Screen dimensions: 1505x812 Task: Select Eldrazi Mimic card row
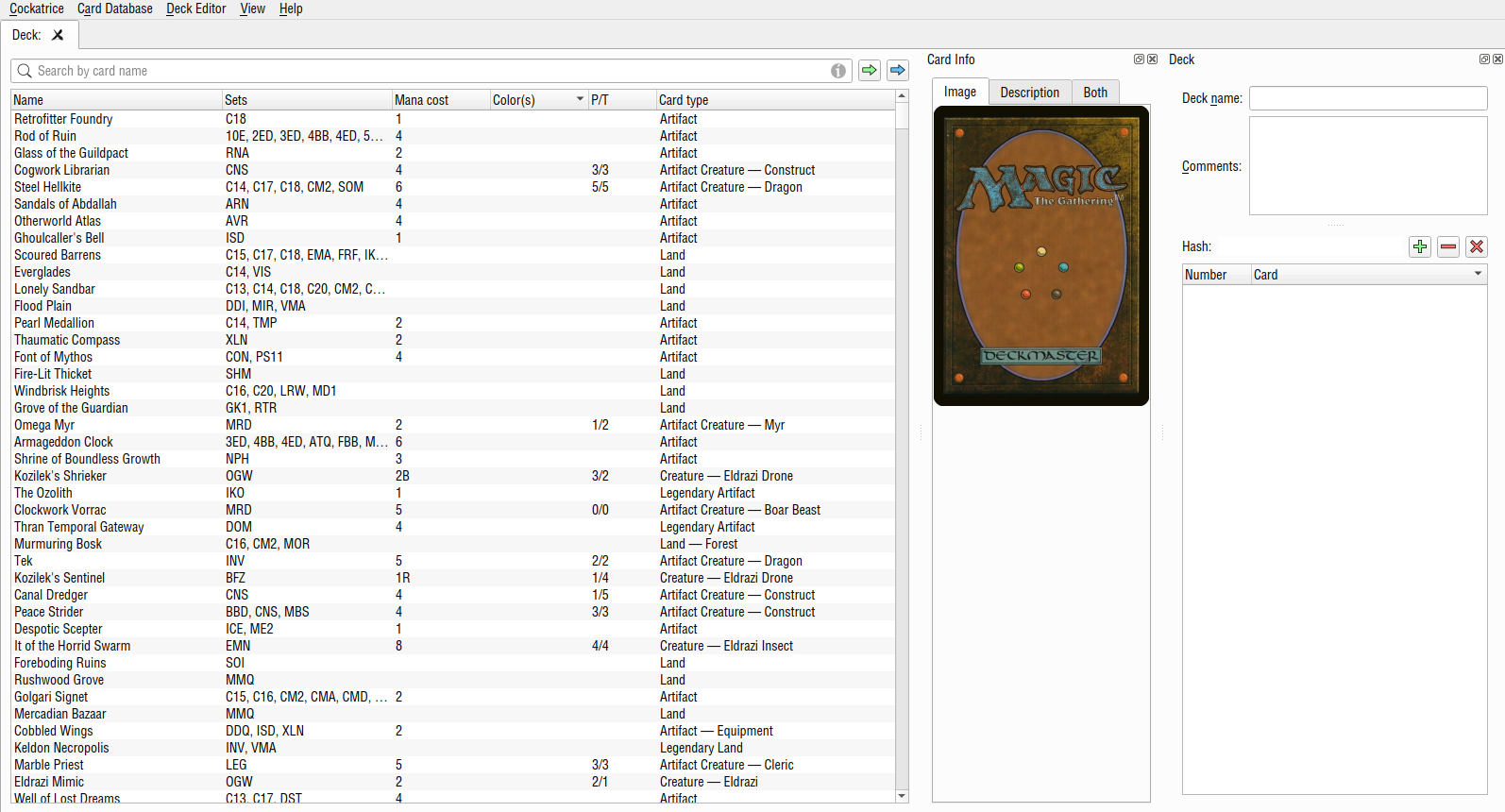point(453,782)
